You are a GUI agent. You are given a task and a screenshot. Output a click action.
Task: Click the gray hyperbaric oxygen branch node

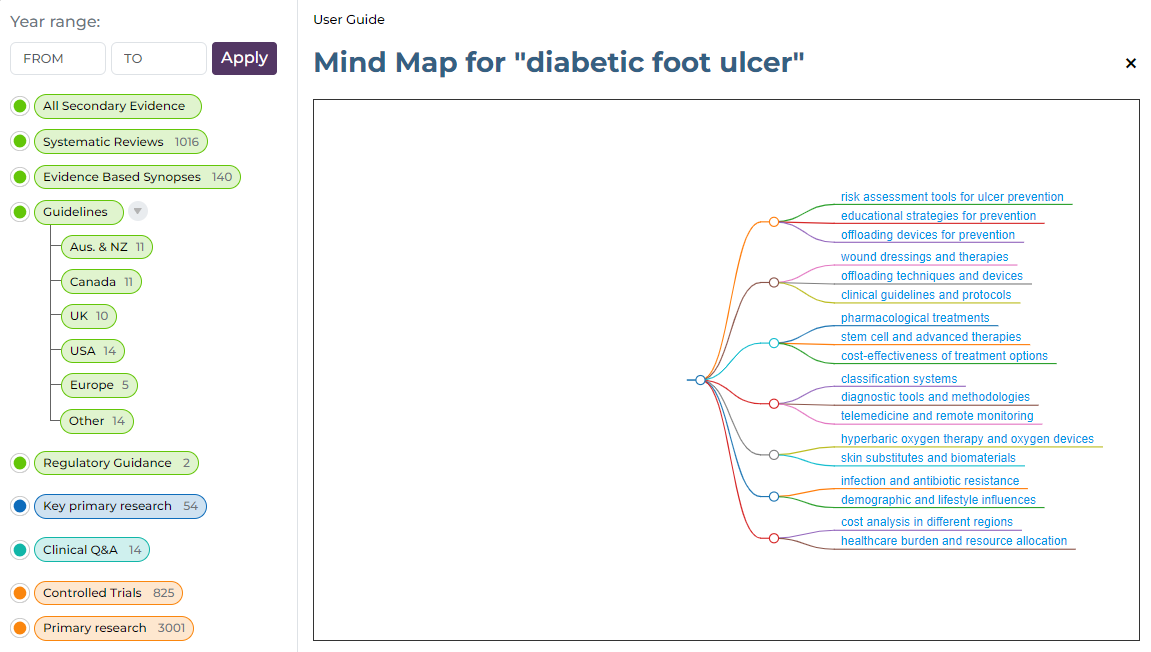[774, 455]
